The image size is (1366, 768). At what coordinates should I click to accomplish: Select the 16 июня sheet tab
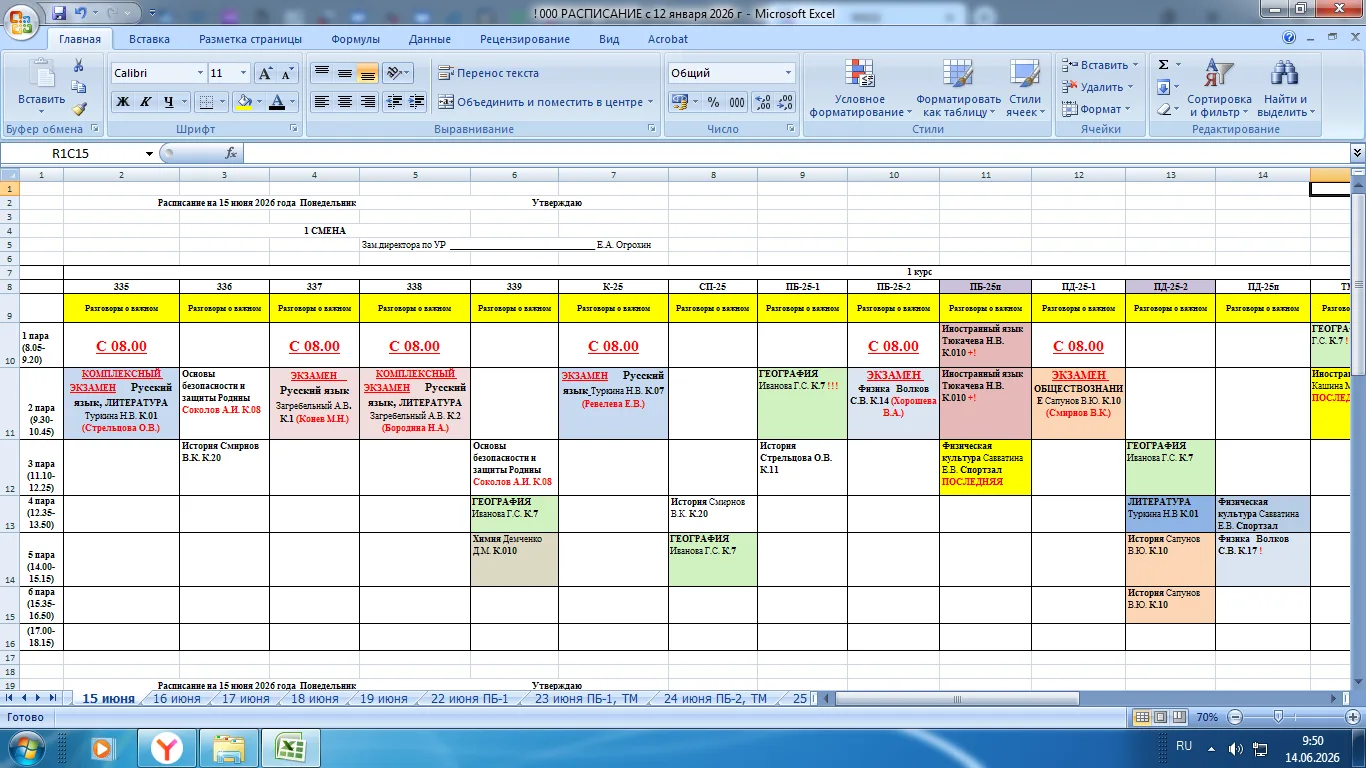[176, 699]
